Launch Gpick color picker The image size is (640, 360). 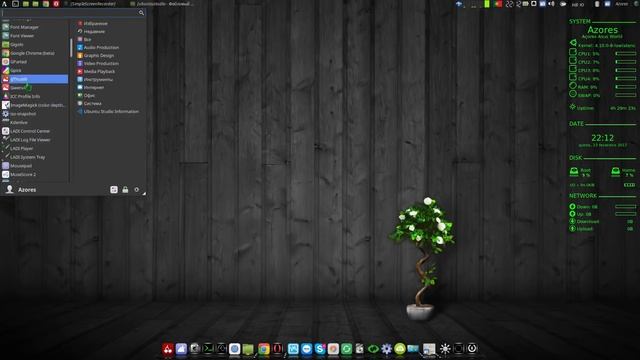[x=35, y=70]
